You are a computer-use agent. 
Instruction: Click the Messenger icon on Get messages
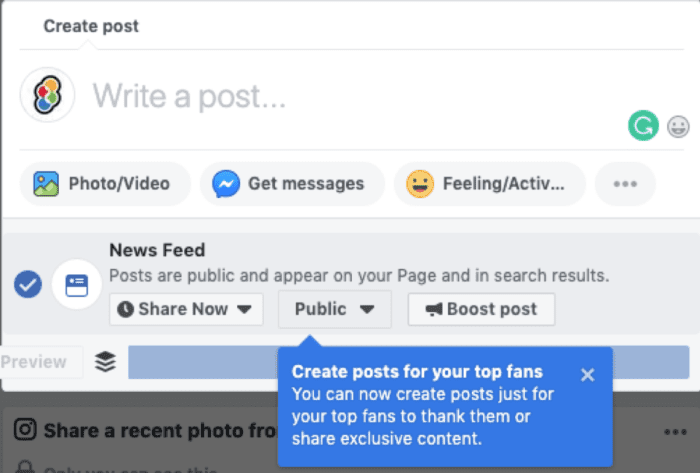click(226, 184)
